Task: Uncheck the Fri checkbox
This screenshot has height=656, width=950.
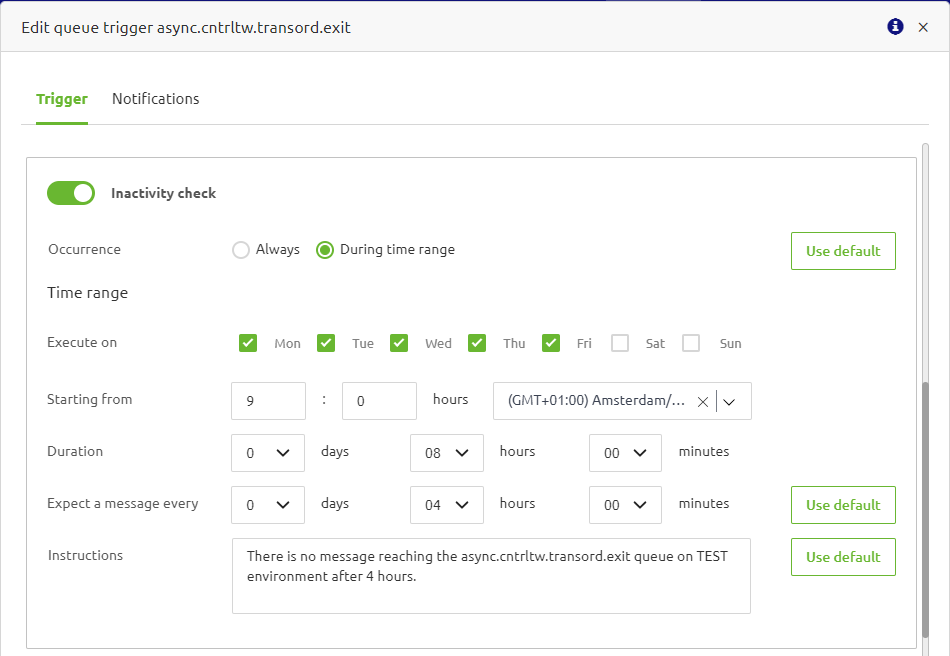Action: (551, 342)
